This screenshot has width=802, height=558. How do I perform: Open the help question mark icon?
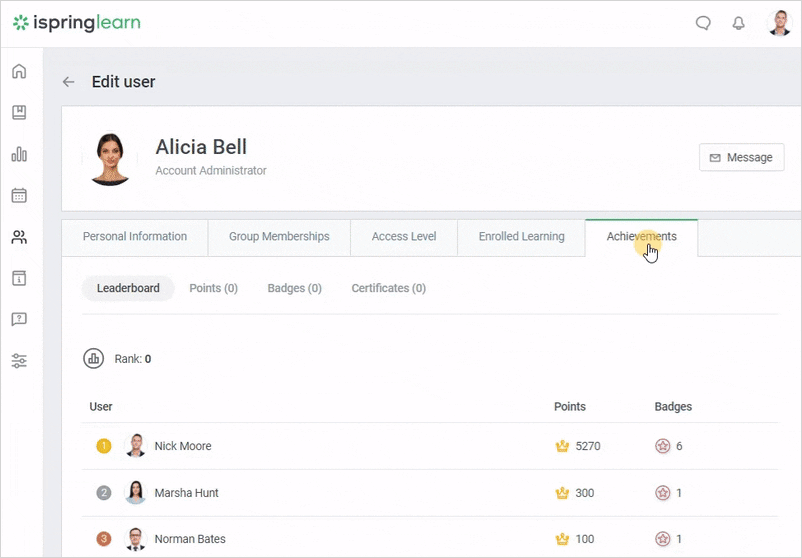(19, 319)
